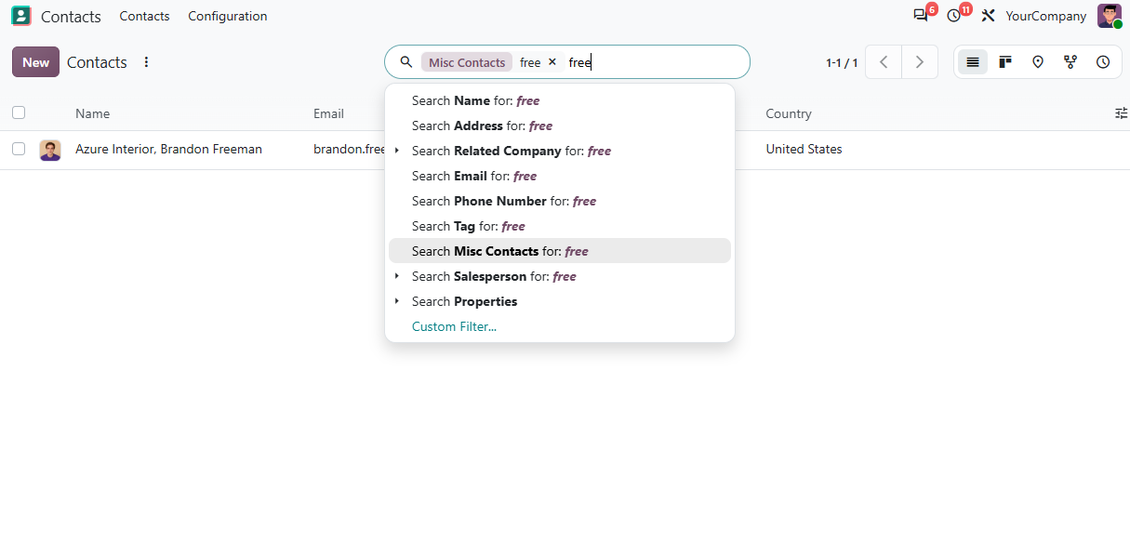Click the 1-1 / 1 pager counter
Viewport: 1130px width, 542px height.
coord(842,63)
